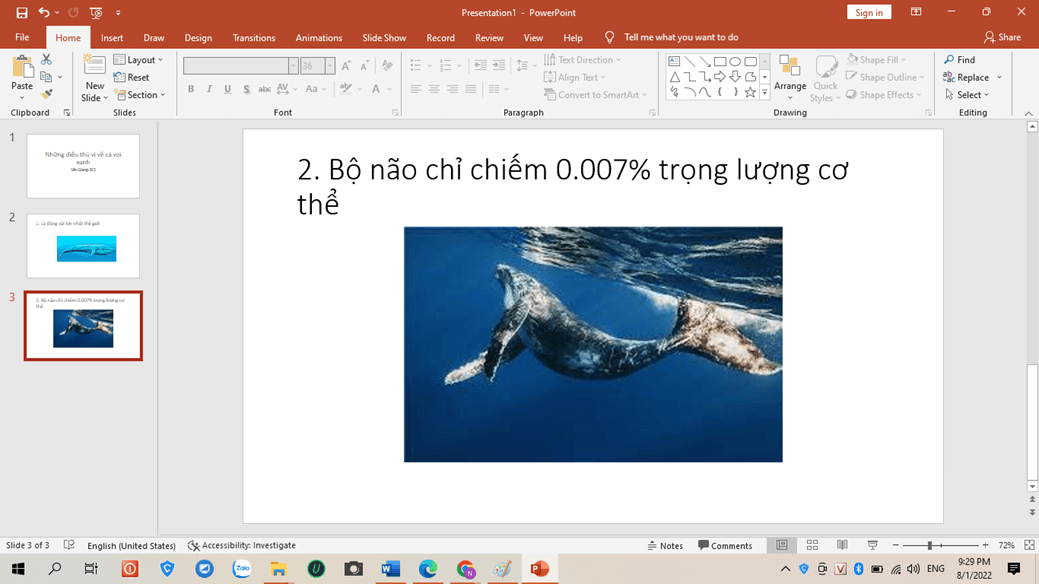The image size is (1039, 584).
Task: Switch to Reading View icon
Action: (x=842, y=545)
